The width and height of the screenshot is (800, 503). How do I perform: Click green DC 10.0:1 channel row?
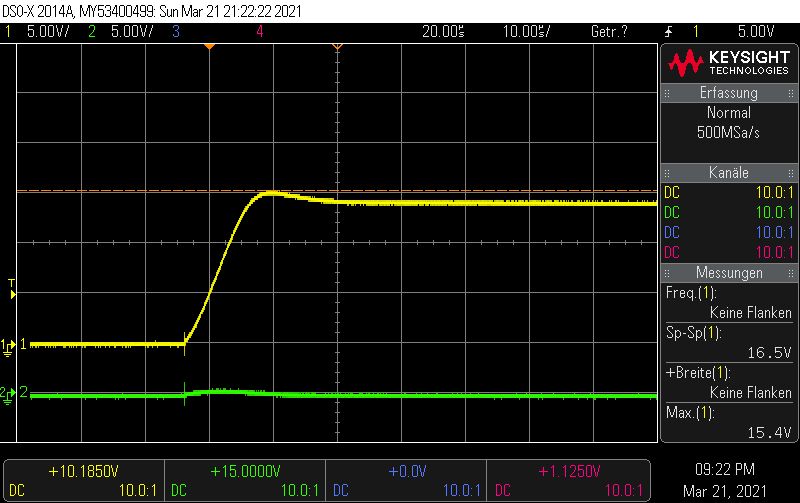[x=729, y=212]
